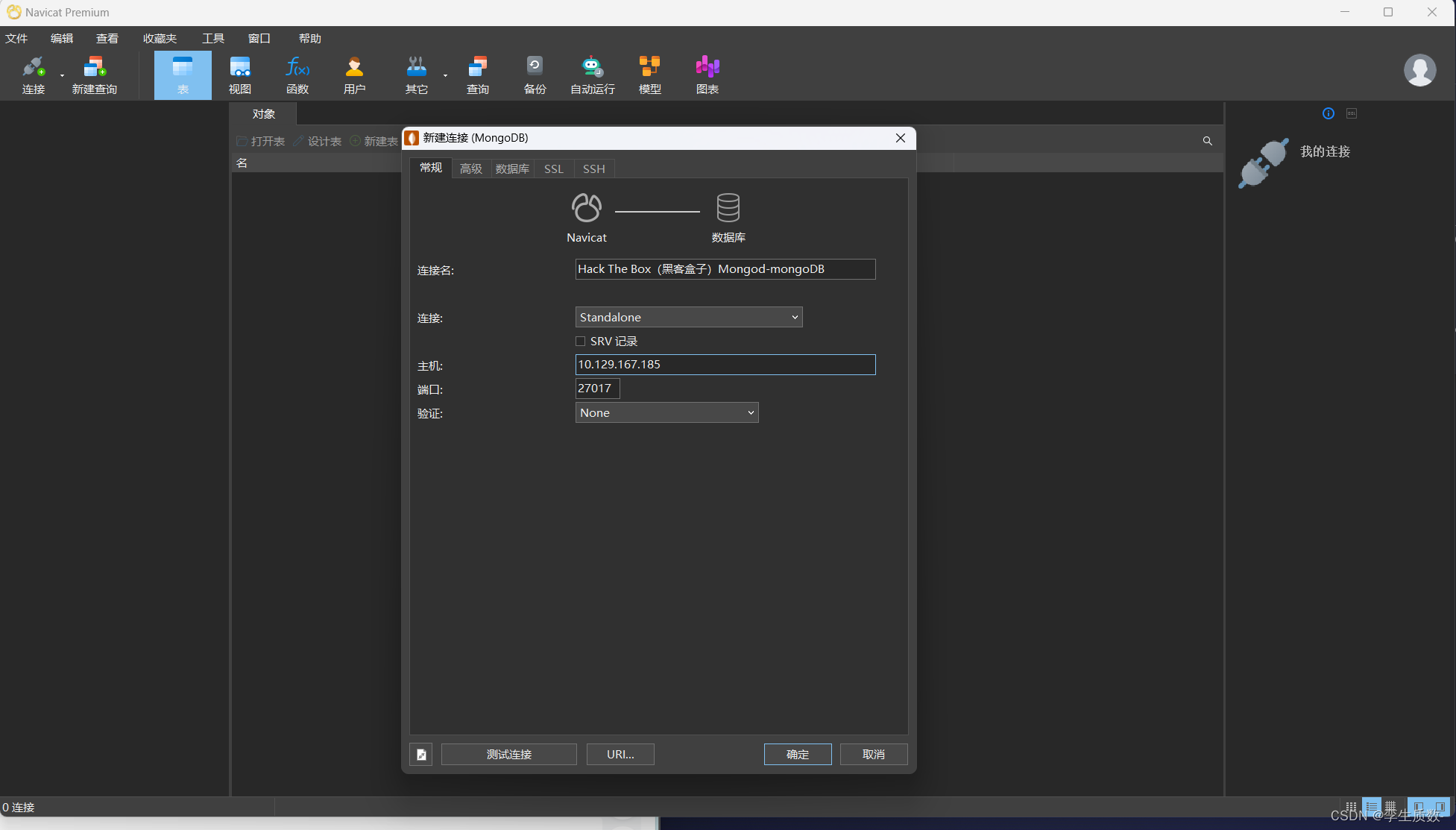Close the 新建连接 (MongoDB) dialog
Screen dimensions: 1456x830
901,138
